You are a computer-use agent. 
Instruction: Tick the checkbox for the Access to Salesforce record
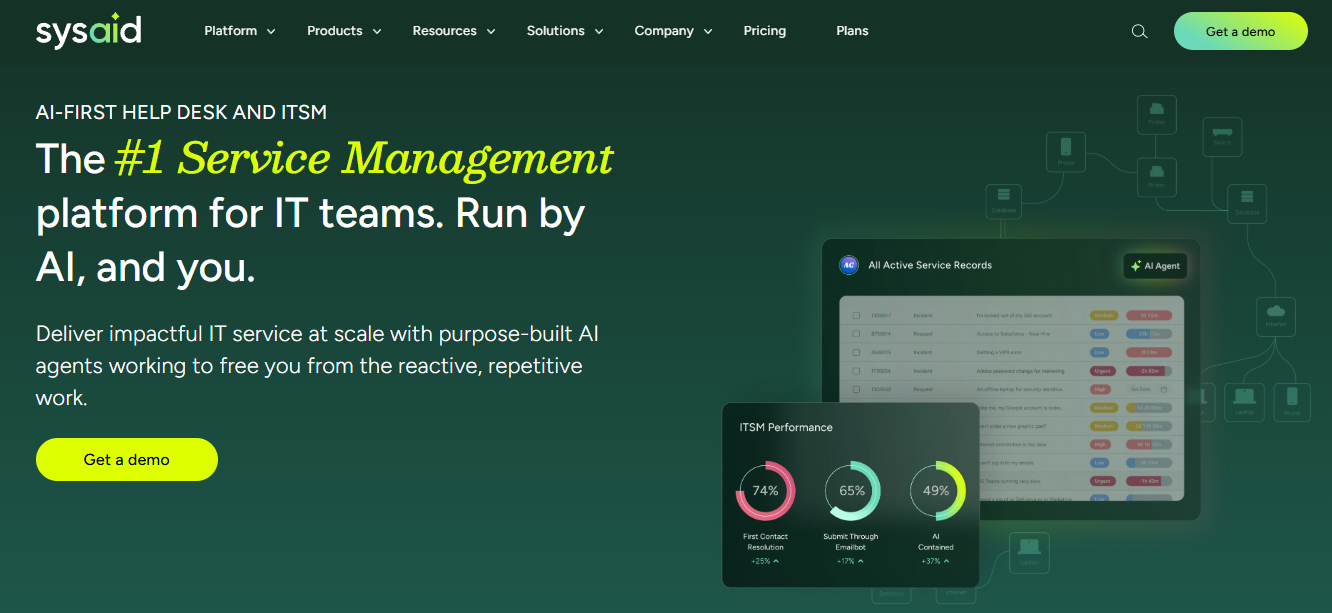click(856, 334)
